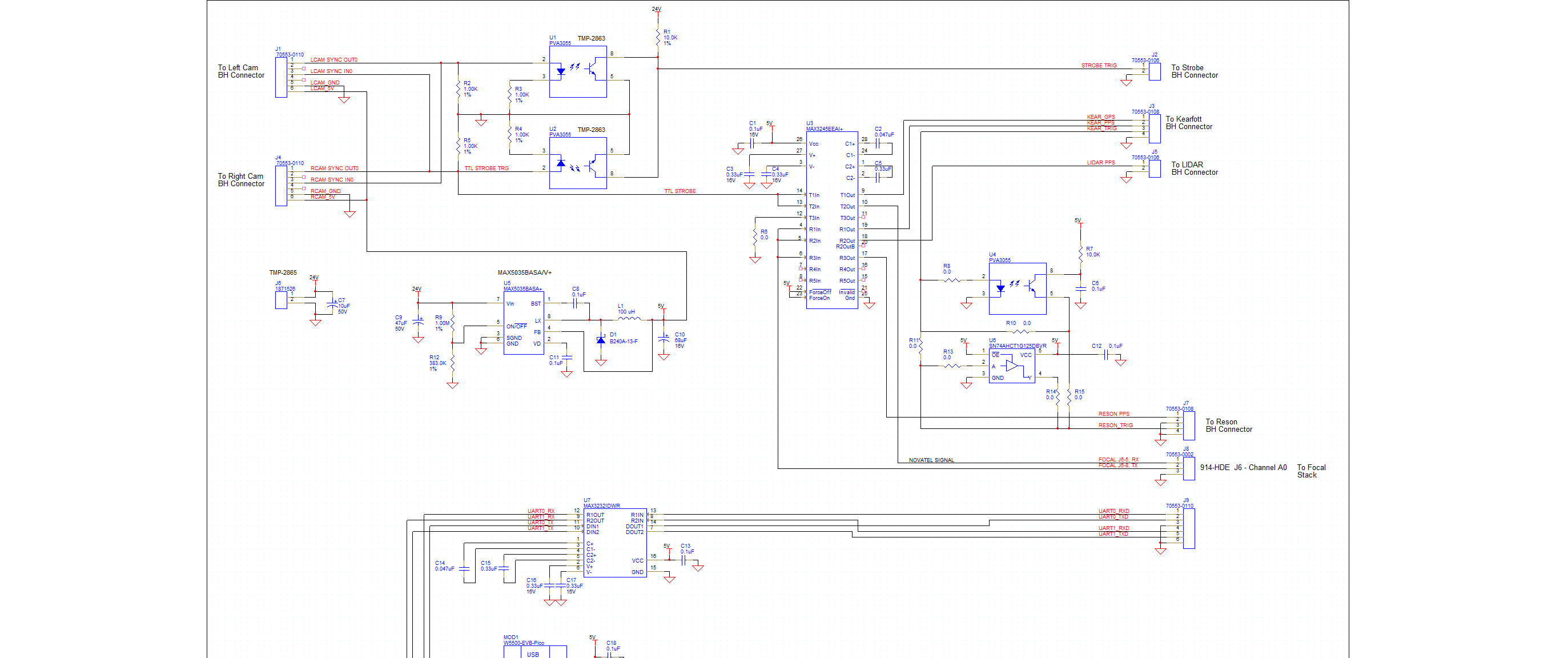
Task: Click the 'To LIDAR BH Connector' text
Action: tap(1194, 168)
